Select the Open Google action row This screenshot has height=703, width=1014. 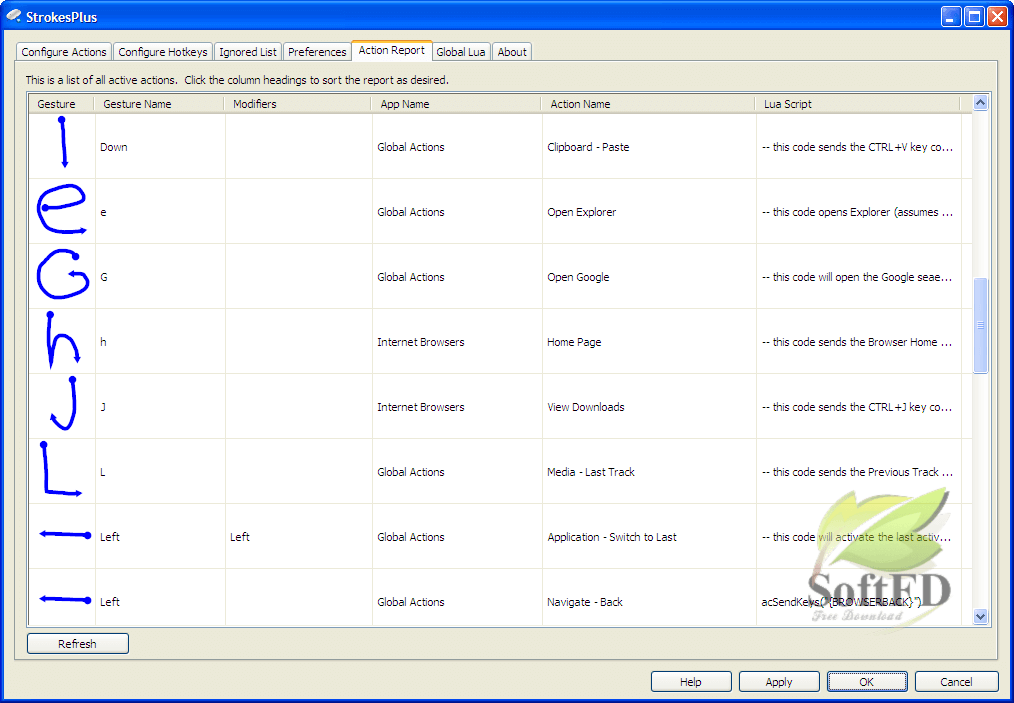[x=500, y=277]
